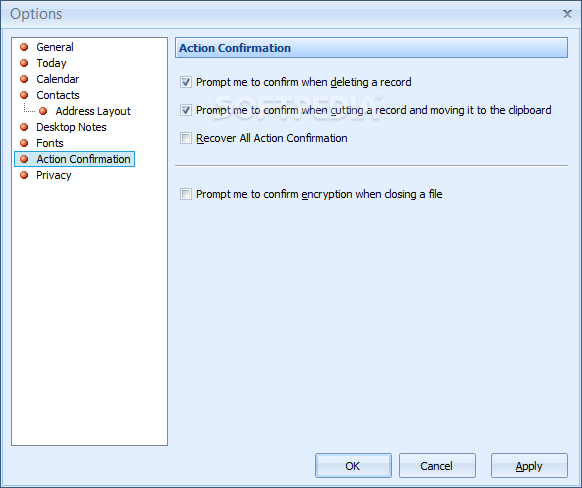Click the red bullet icon beside Fonts

[24, 143]
